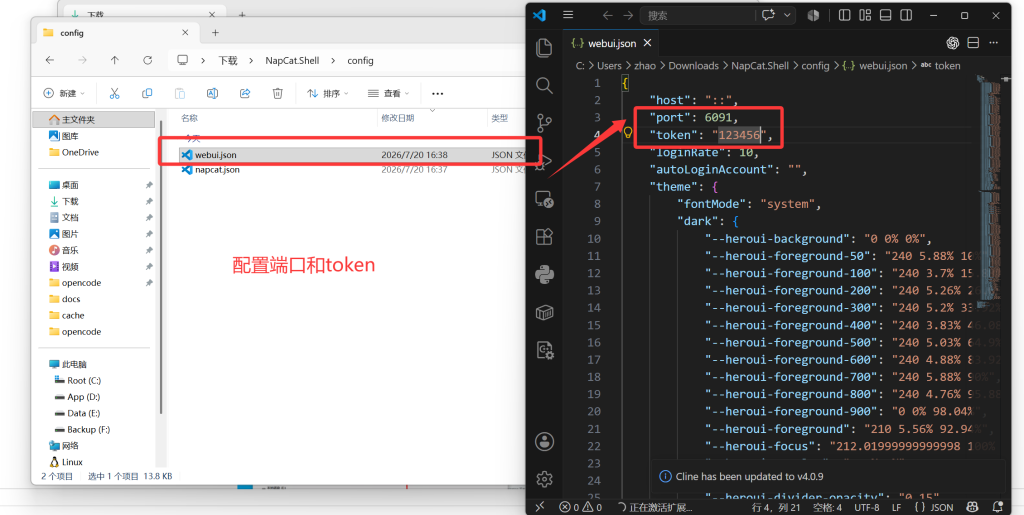Screen dimensions: 1024x515
Task: Open the Remote Explorer view in activity bar
Action: pos(544,198)
